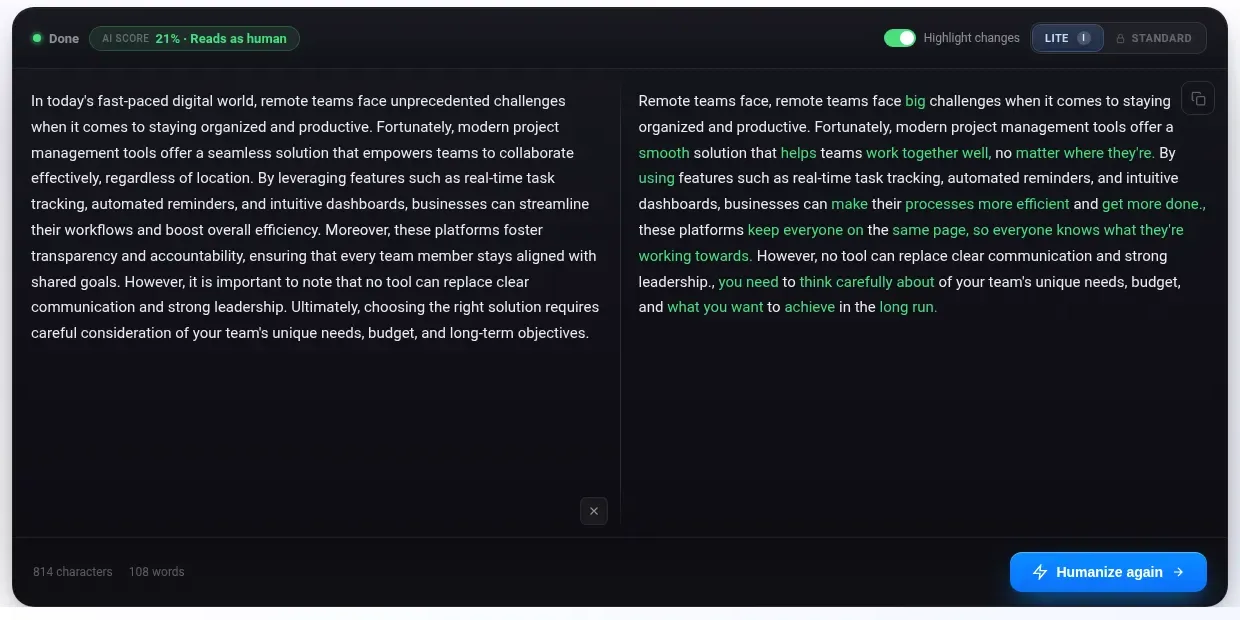
Task: Click the highlighted word 'using' in output
Action: coord(657,178)
